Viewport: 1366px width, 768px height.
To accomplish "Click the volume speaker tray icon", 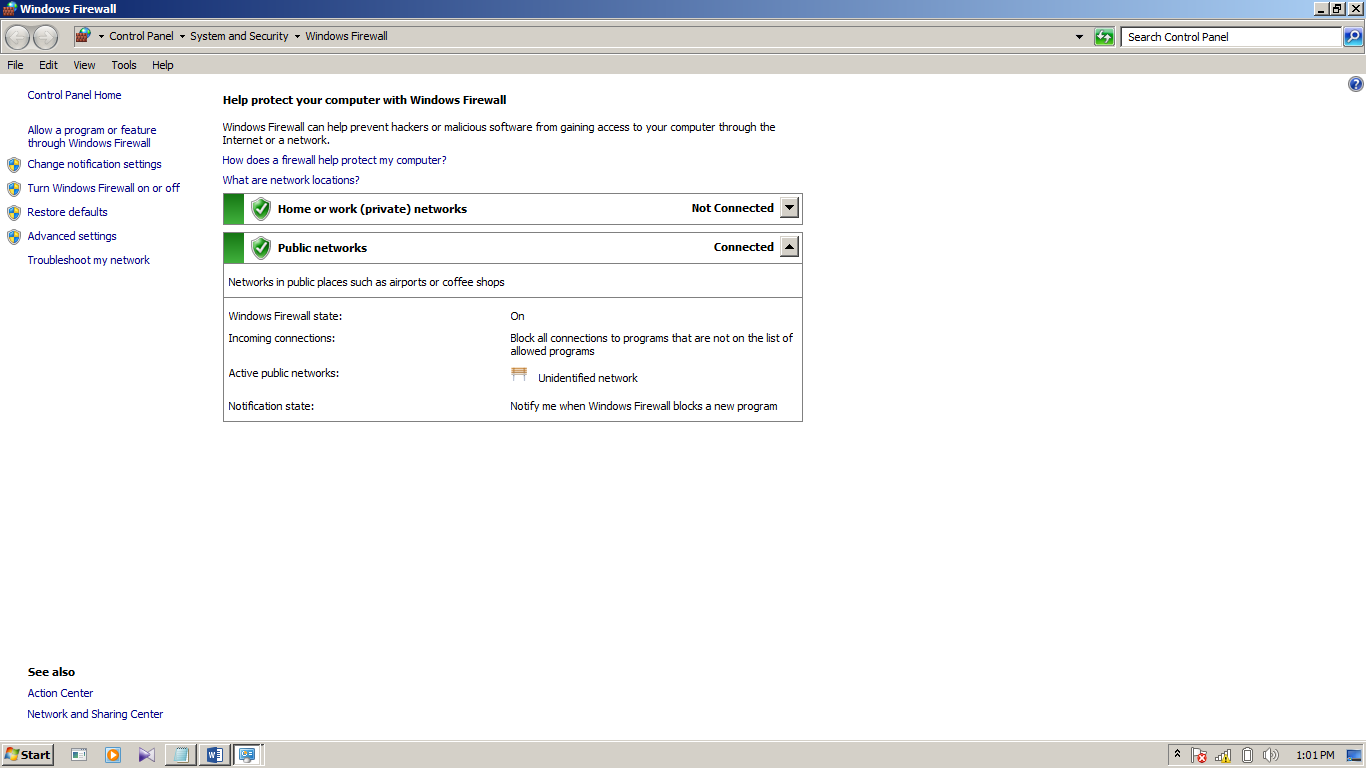I will pos(1271,755).
